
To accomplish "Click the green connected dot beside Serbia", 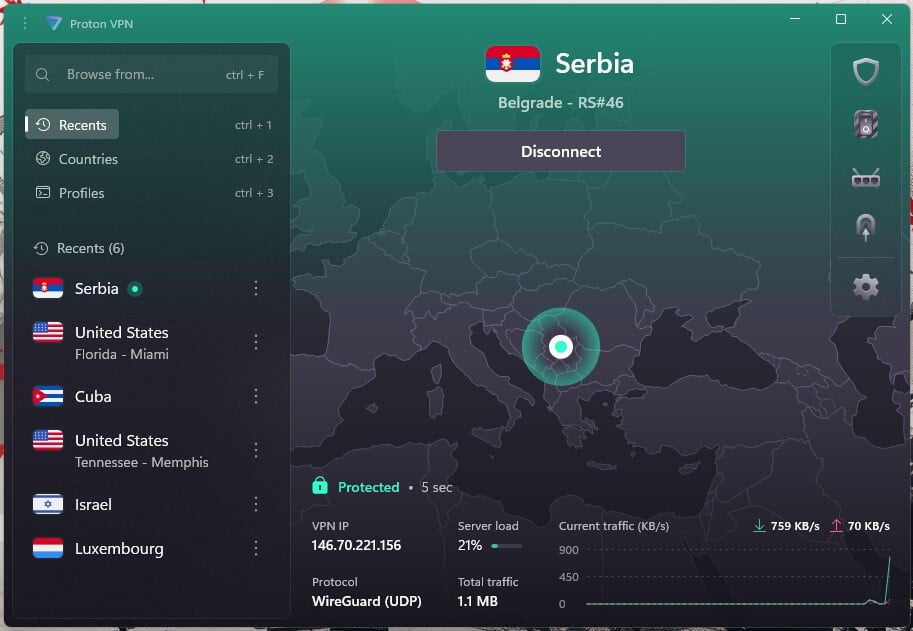I will click(x=135, y=289).
